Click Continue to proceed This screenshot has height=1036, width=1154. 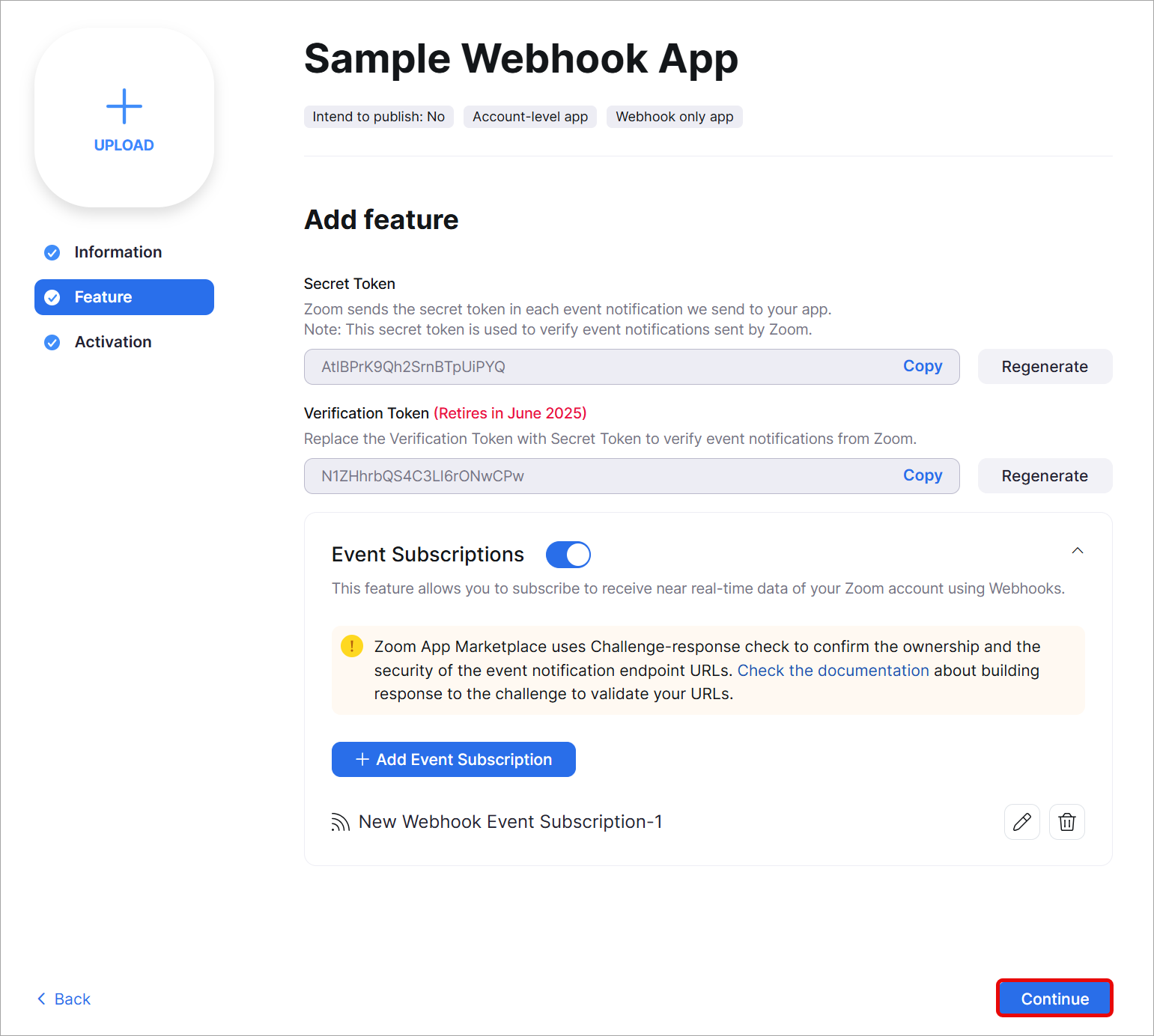(1054, 998)
